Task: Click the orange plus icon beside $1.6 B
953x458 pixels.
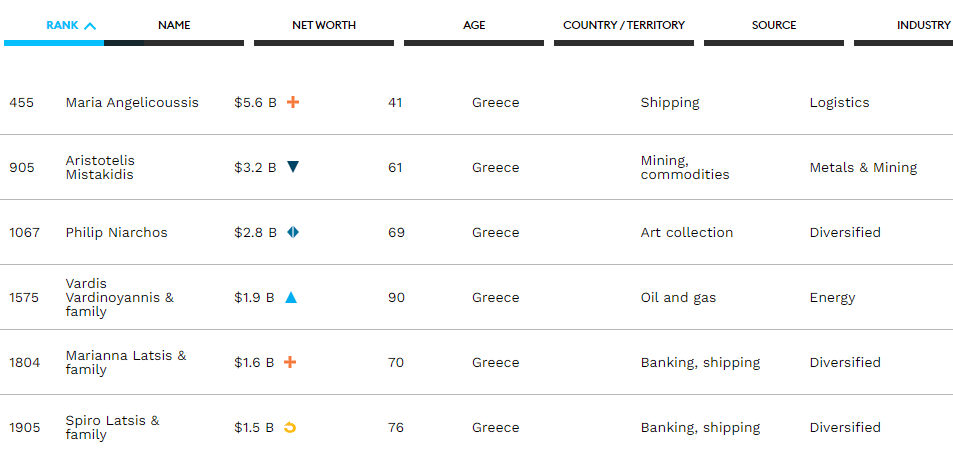Action: (291, 362)
